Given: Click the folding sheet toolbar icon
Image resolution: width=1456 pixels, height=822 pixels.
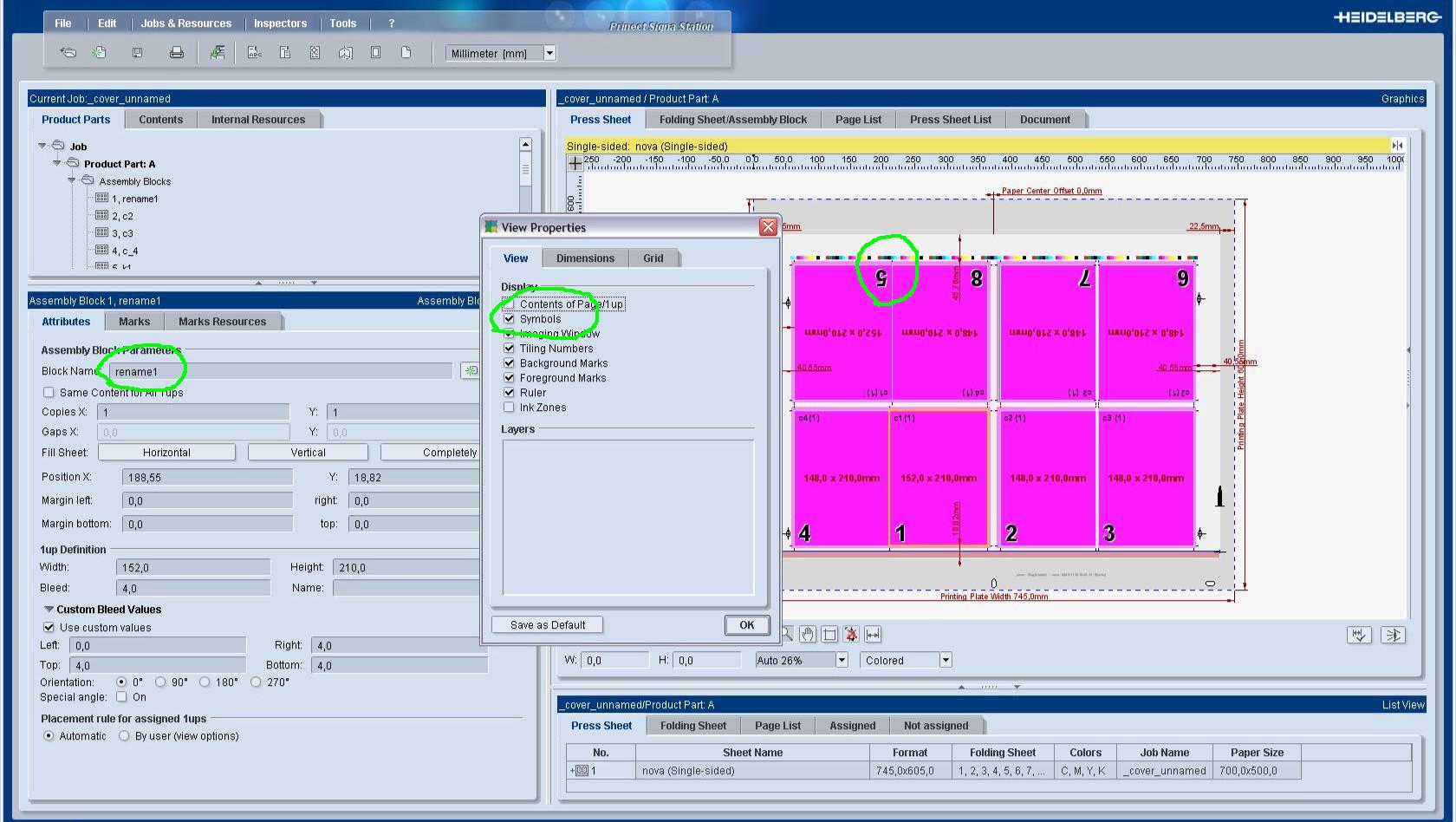Looking at the screenshot, I should [x=345, y=53].
